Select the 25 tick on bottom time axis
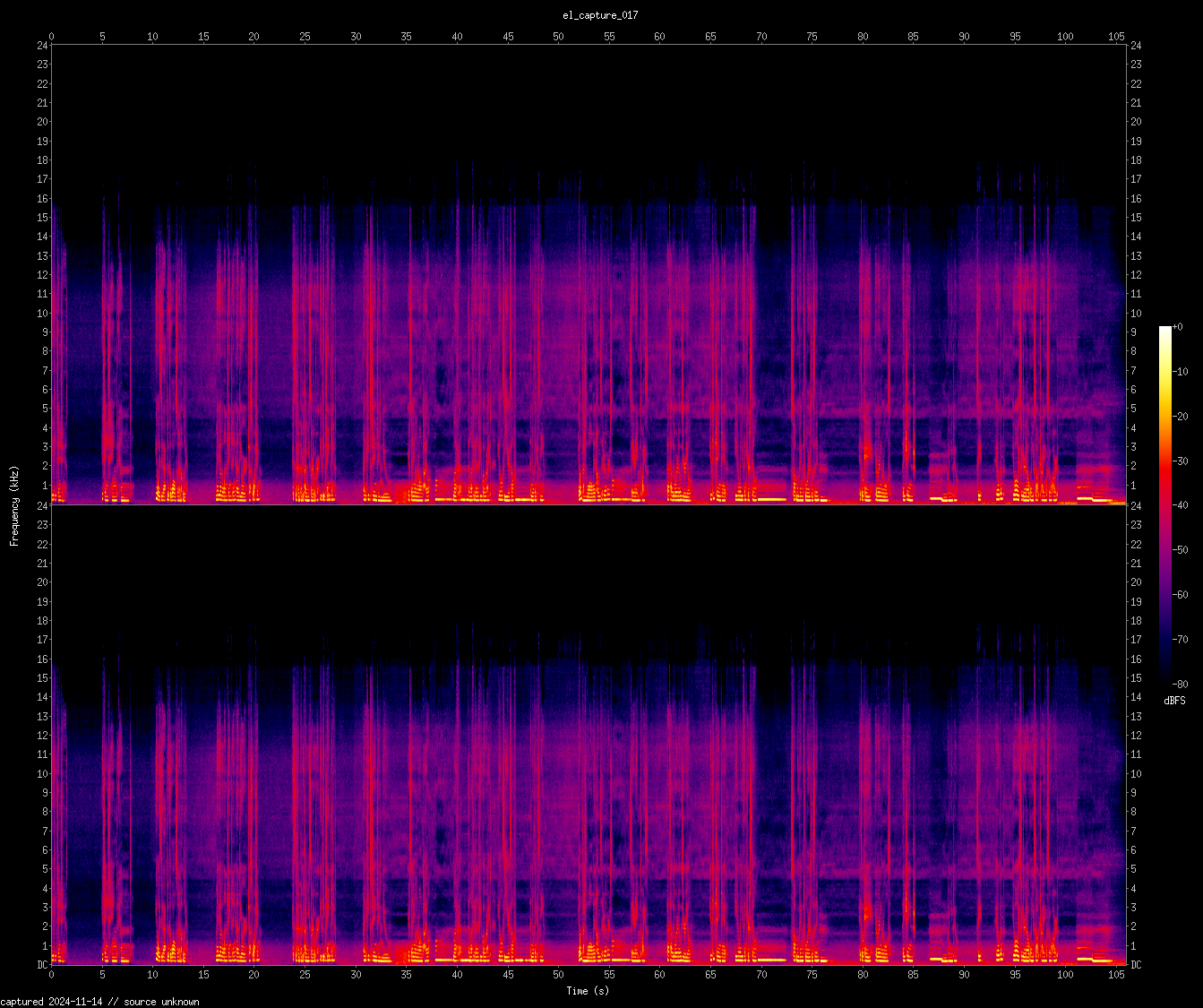1203x1008 pixels. 305,974
